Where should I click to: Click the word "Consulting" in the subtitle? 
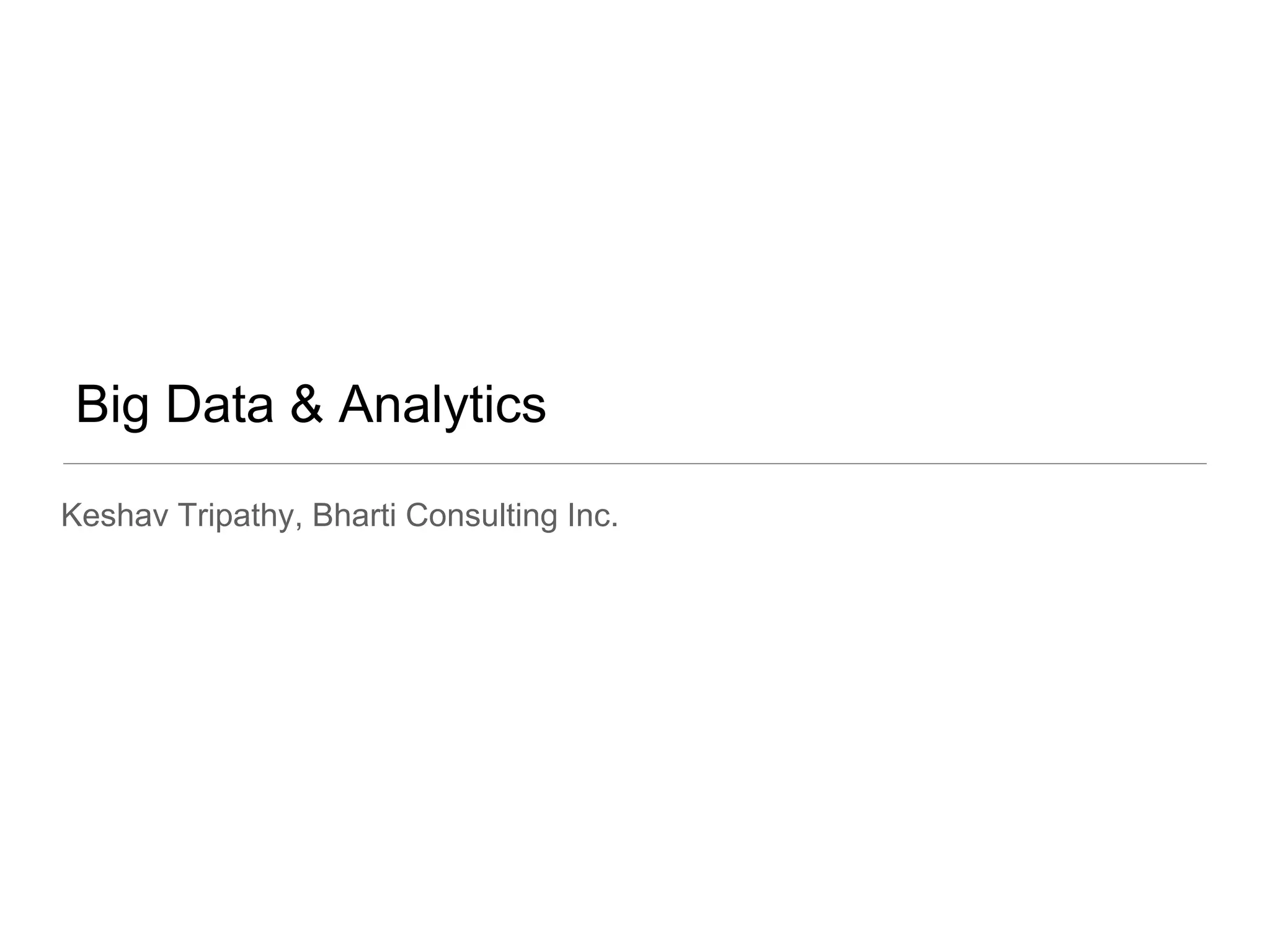482,518
